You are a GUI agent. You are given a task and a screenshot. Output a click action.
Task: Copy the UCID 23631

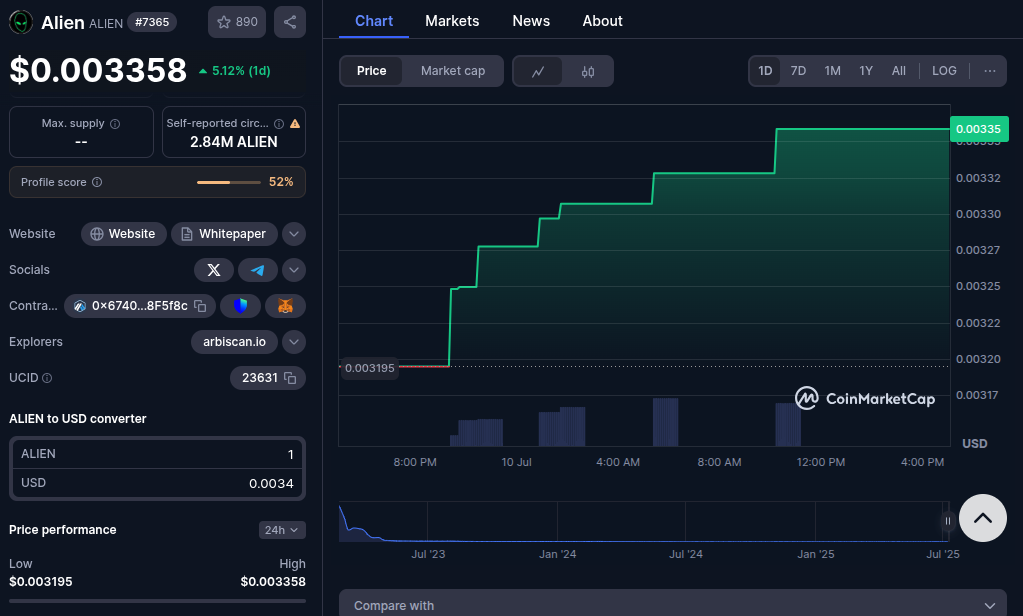pyautogui.click(x=290, y=378)
